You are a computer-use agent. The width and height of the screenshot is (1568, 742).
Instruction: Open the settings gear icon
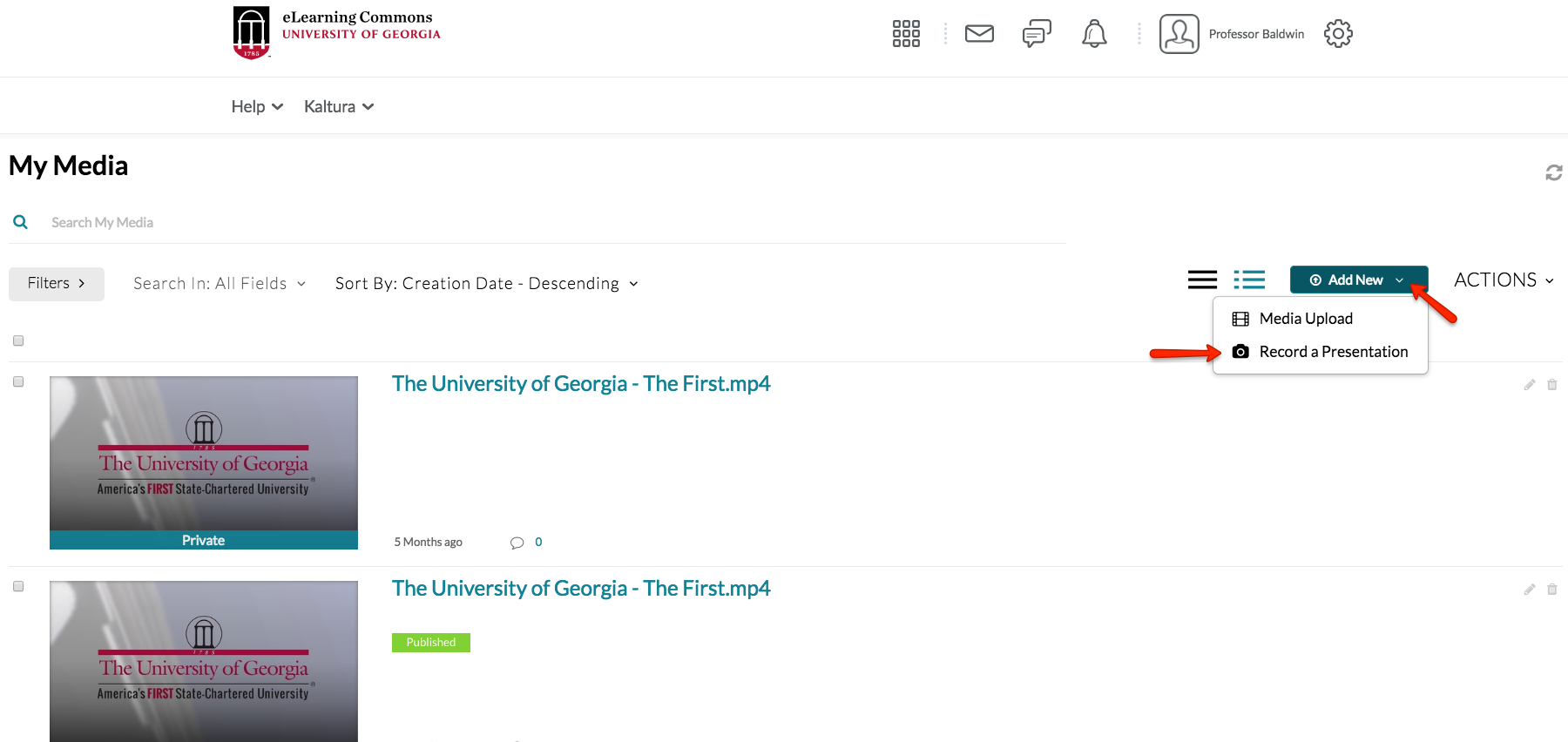(1338, 34)
